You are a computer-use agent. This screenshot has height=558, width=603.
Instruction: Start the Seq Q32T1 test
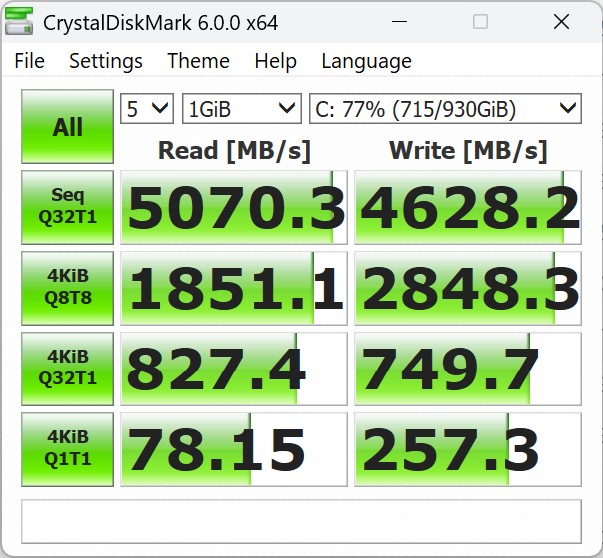coord(67,207)
